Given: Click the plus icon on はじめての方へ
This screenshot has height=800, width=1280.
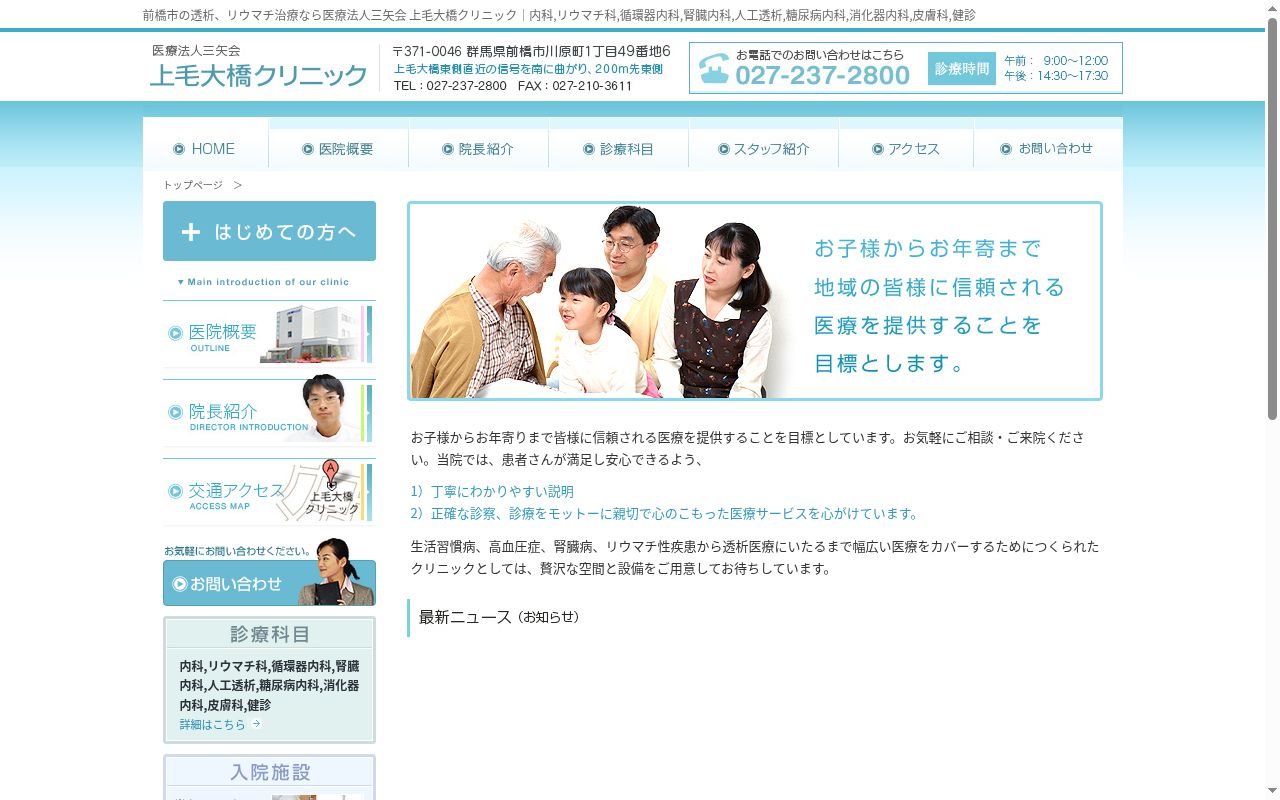Looking at the screenshot, I should tap(191, 232).
